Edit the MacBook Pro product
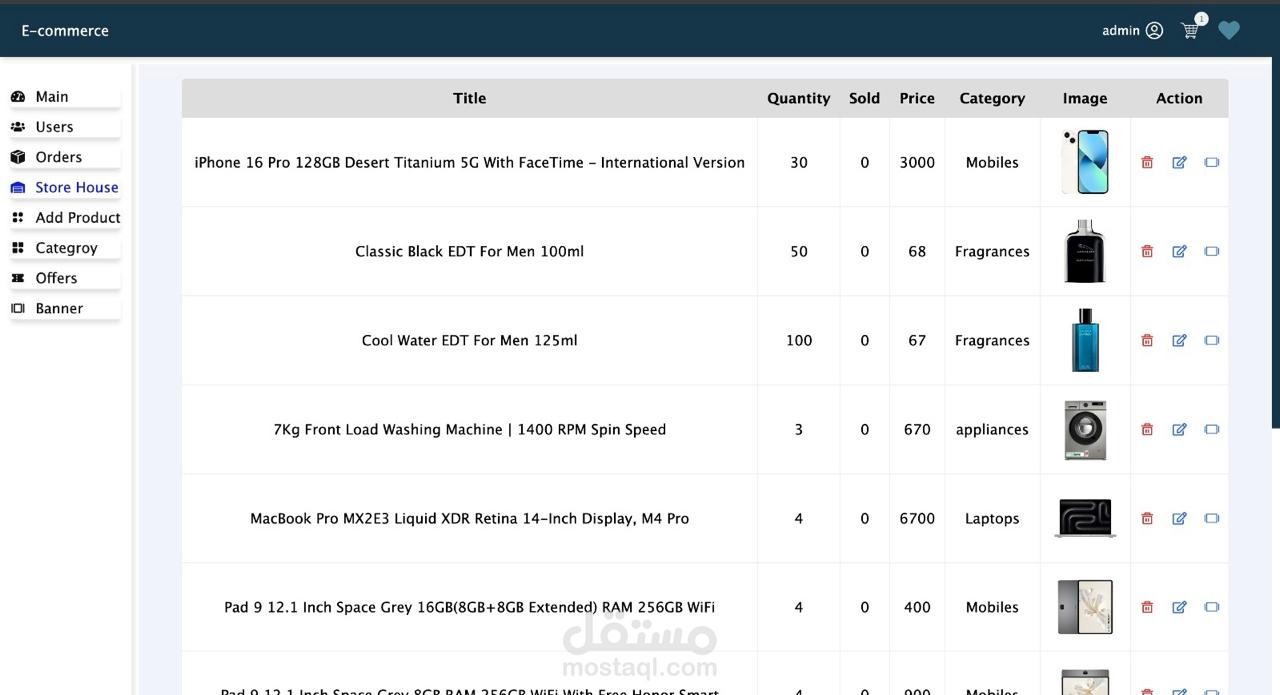 [1179, 518]
